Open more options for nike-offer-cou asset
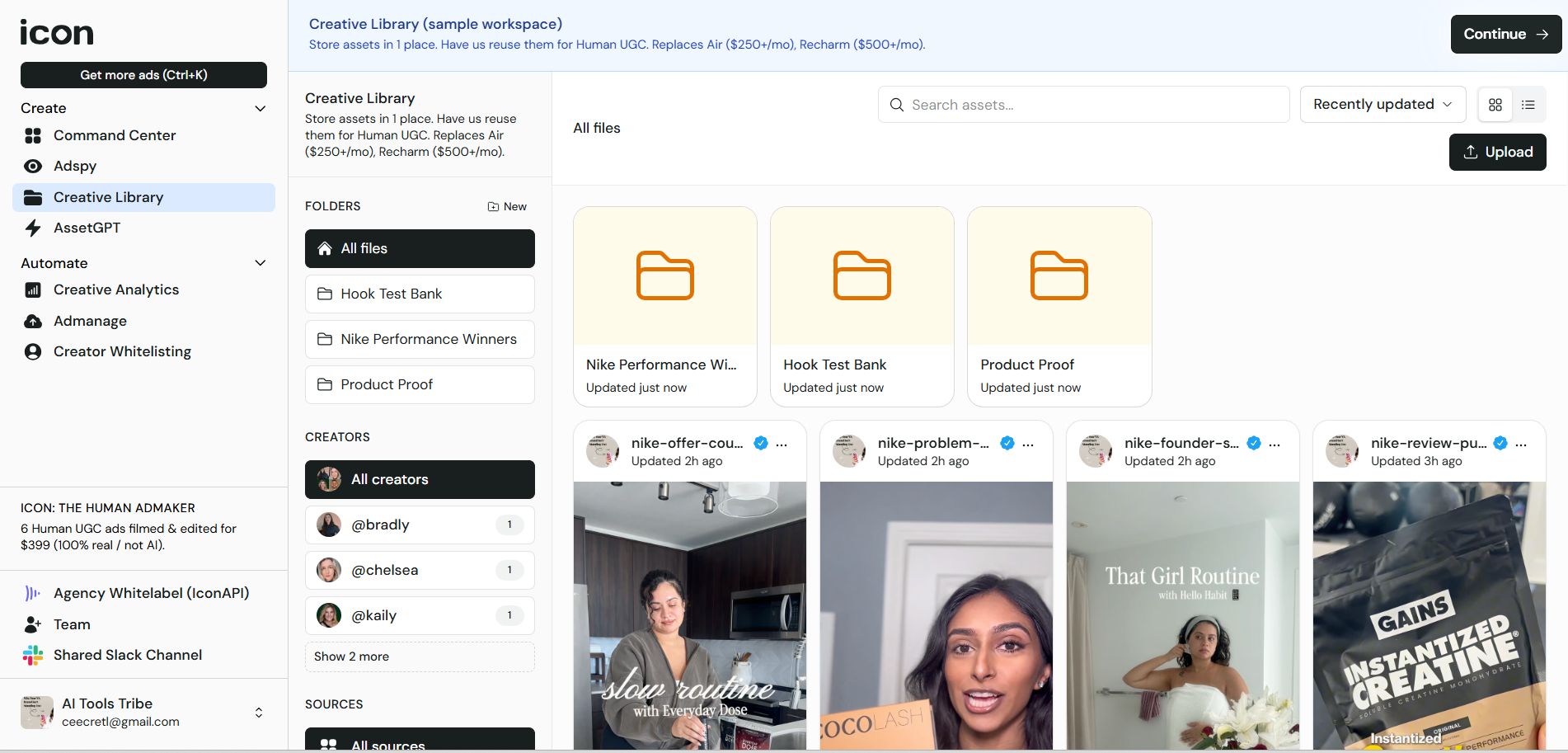Image resolution: width=1568 pixels, height=753 pixels. 782,444
